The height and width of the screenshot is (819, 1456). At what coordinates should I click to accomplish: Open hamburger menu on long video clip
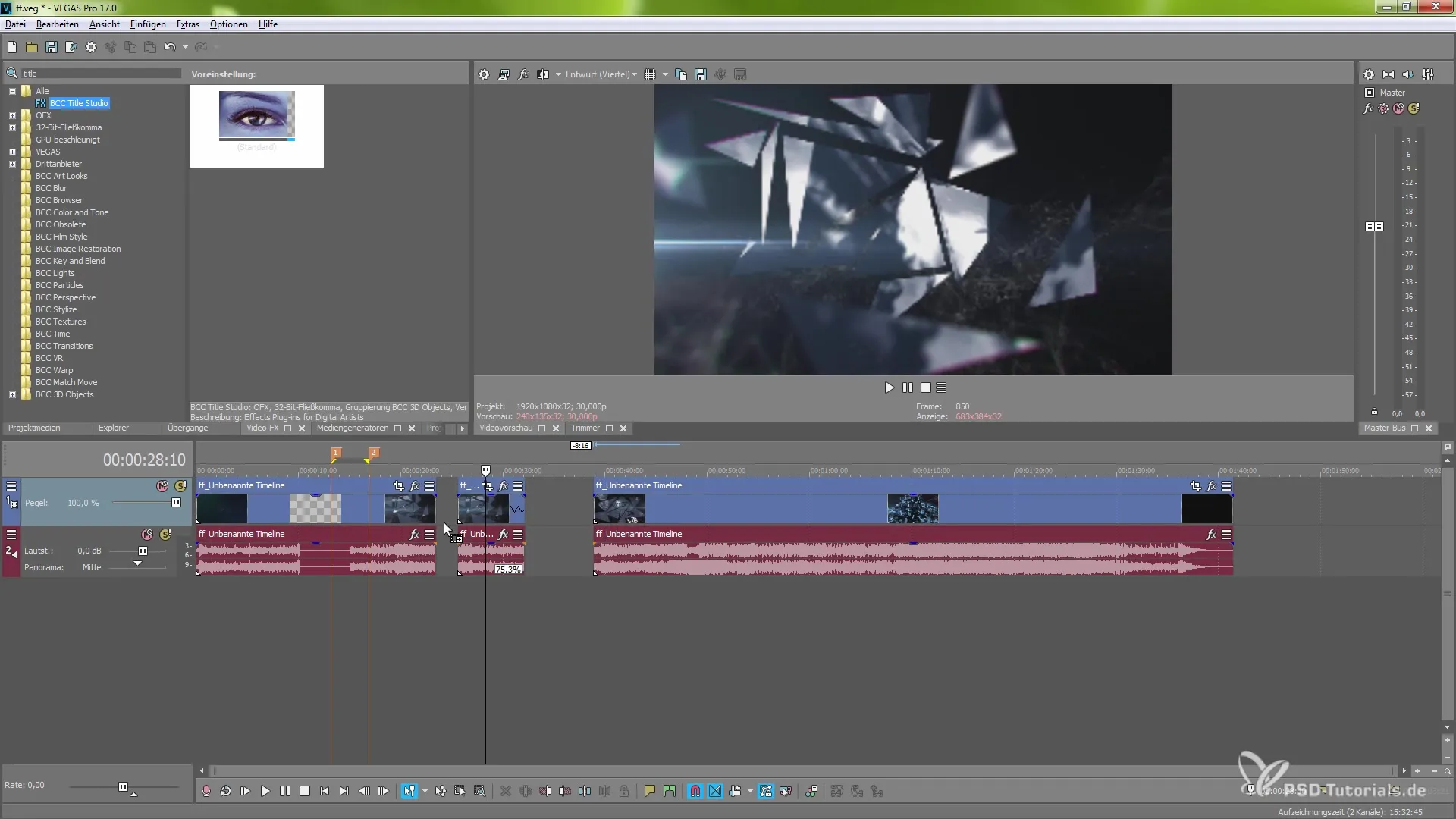coord(1226,486)
